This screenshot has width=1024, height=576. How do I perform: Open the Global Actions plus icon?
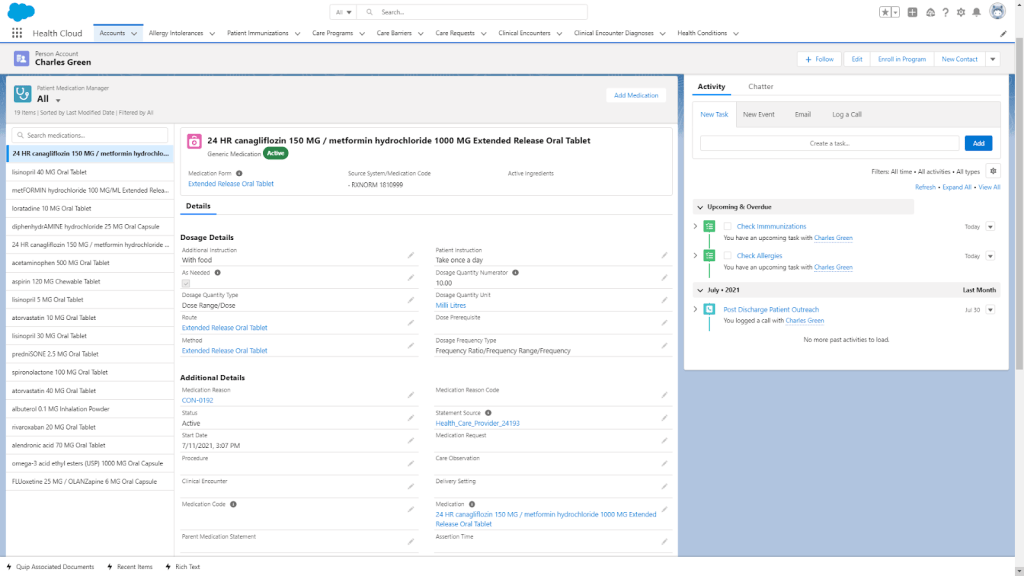click(913, 12)
